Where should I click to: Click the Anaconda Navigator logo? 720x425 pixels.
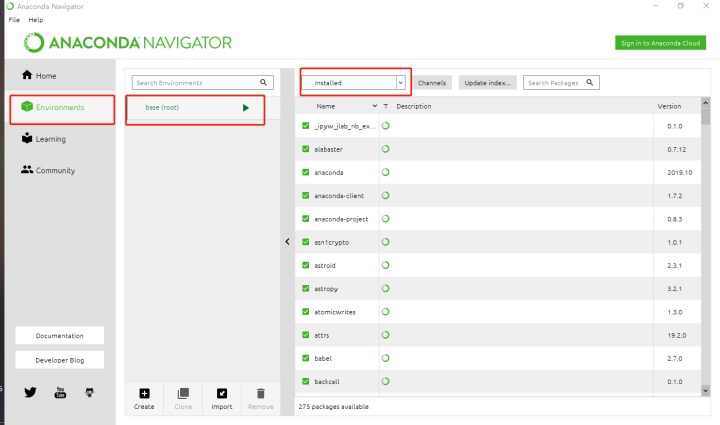click(128, 43)
